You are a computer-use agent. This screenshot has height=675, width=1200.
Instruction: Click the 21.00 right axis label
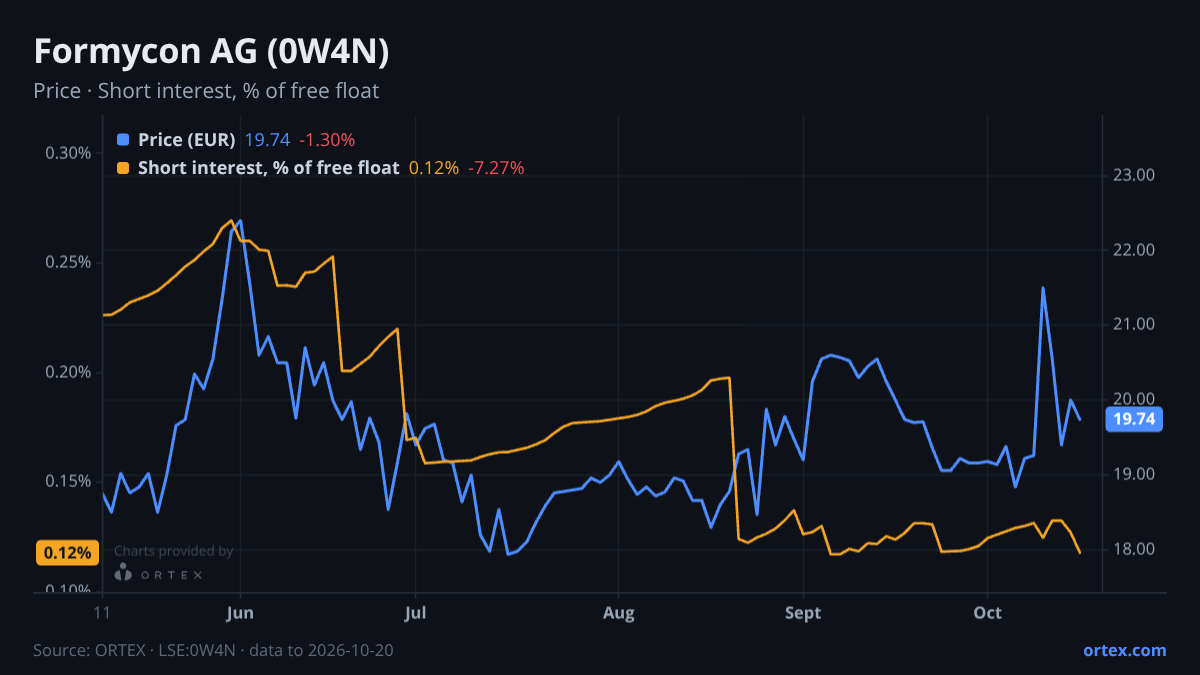pyautogui.click(x=1134, y=324)
